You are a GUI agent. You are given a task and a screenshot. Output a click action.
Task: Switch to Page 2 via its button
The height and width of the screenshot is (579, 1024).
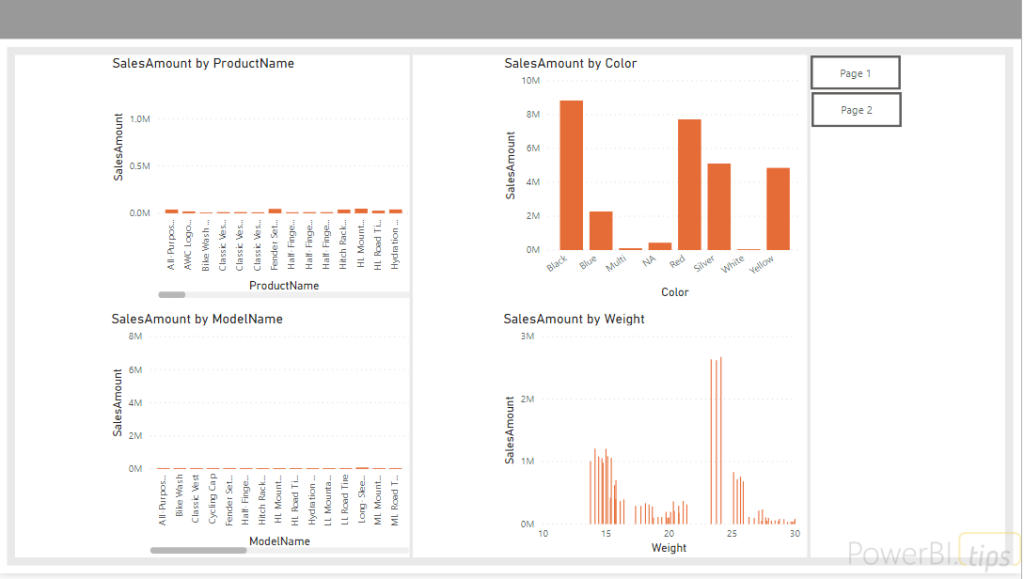[x=855, y=110]
